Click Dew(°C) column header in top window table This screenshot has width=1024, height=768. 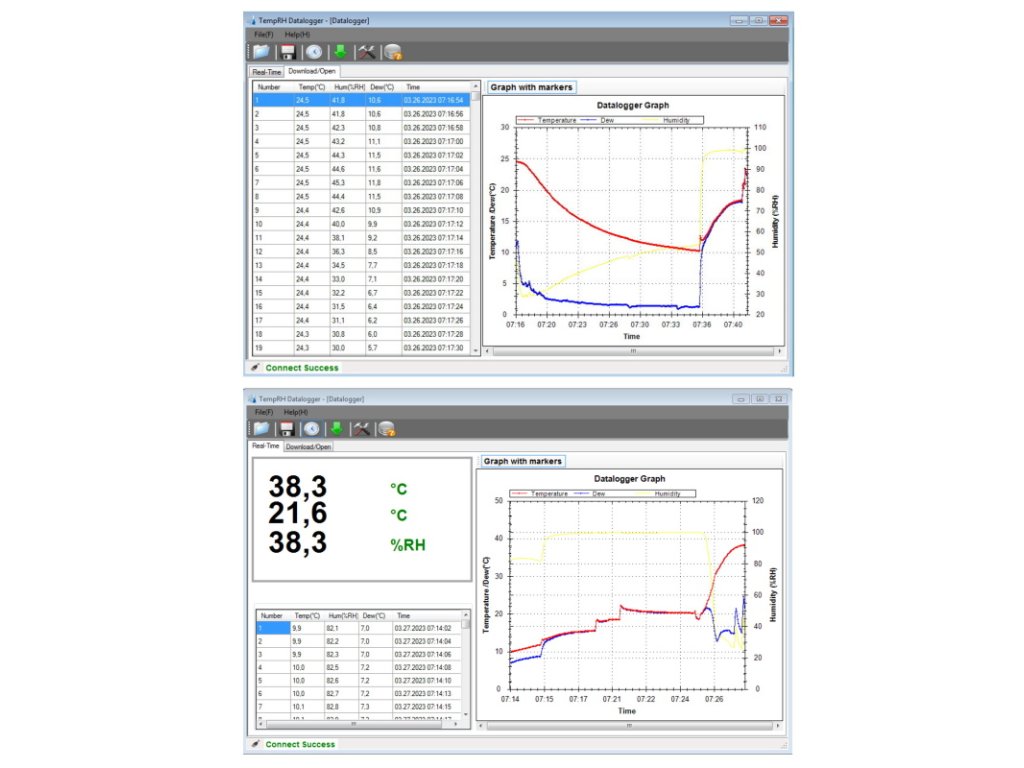click(382, 87)
